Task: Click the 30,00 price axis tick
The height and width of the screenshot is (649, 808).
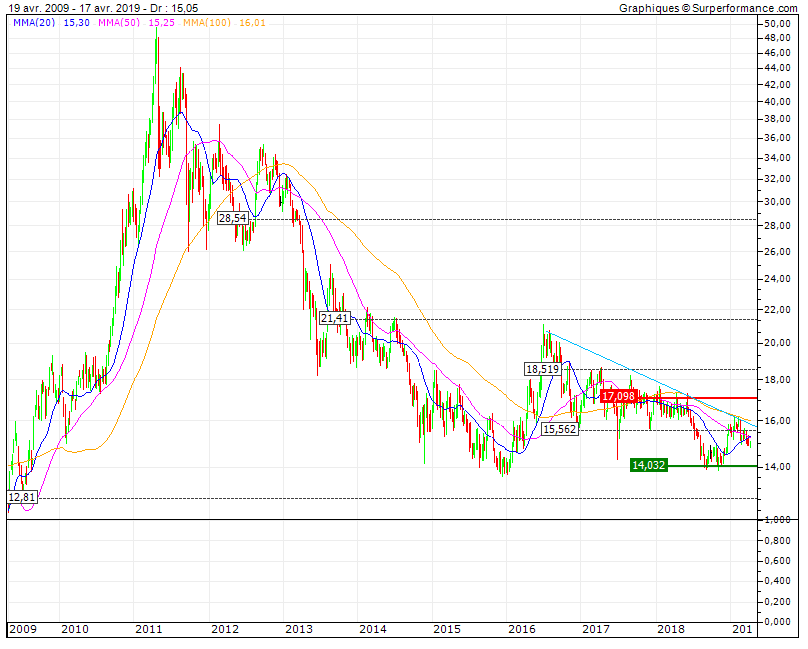Action: coord(777,201)
